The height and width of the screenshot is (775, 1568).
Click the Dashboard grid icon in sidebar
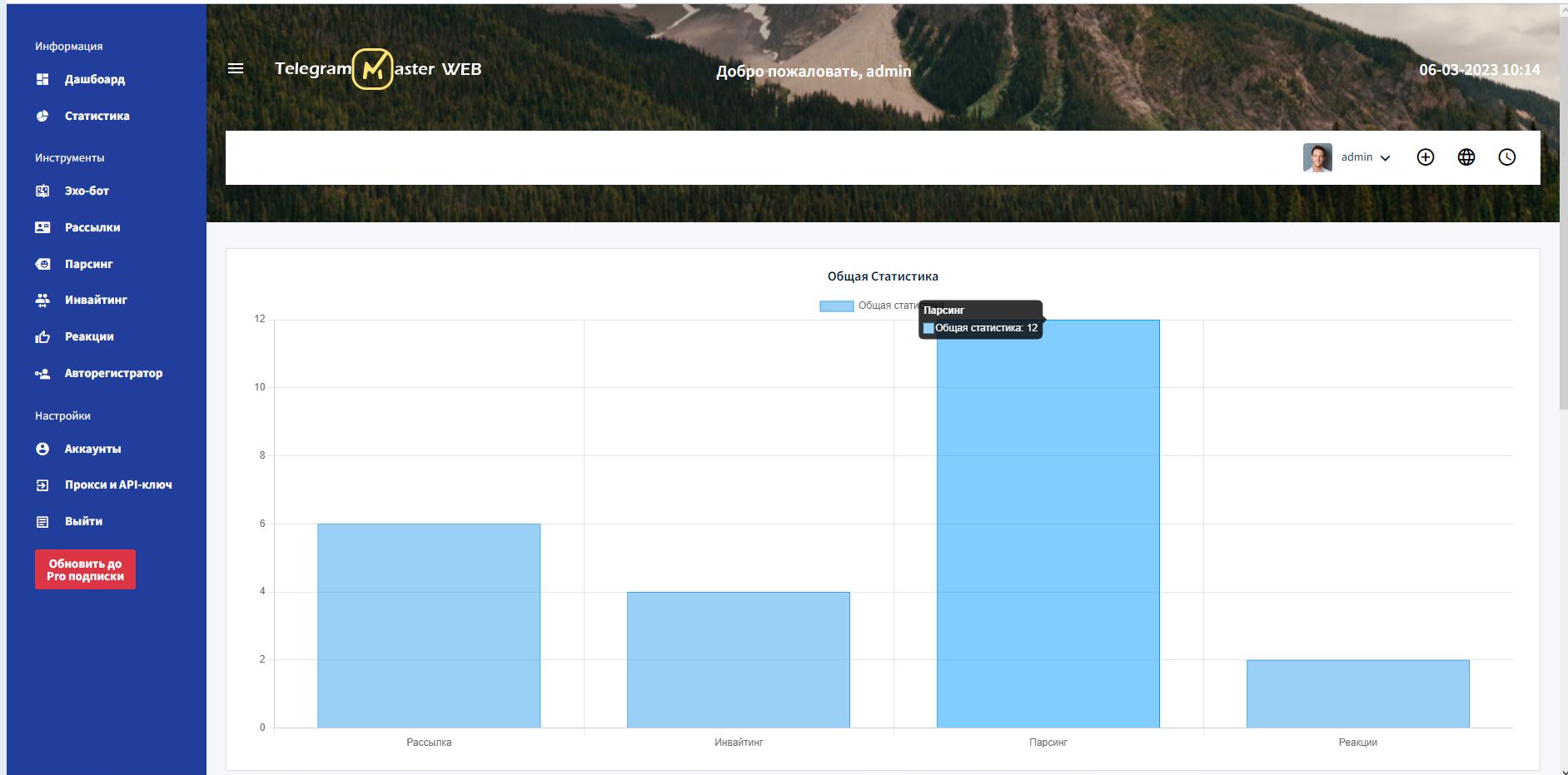42,79
